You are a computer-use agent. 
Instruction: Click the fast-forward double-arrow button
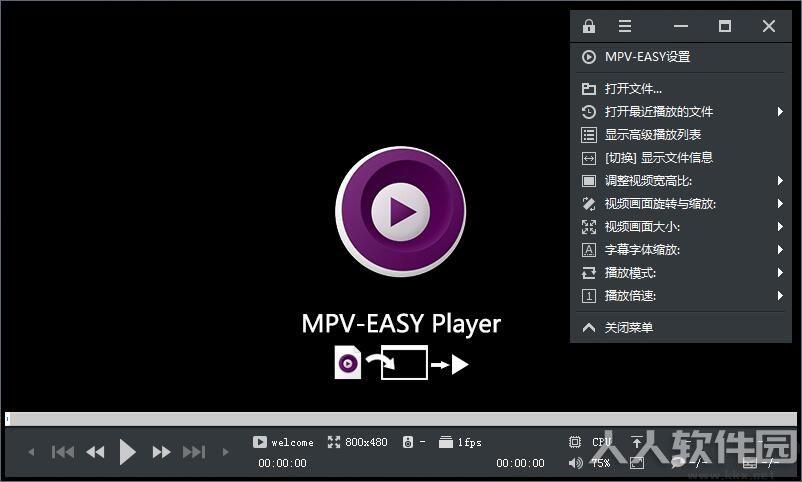pyautogui.click(x=161, y=452)
